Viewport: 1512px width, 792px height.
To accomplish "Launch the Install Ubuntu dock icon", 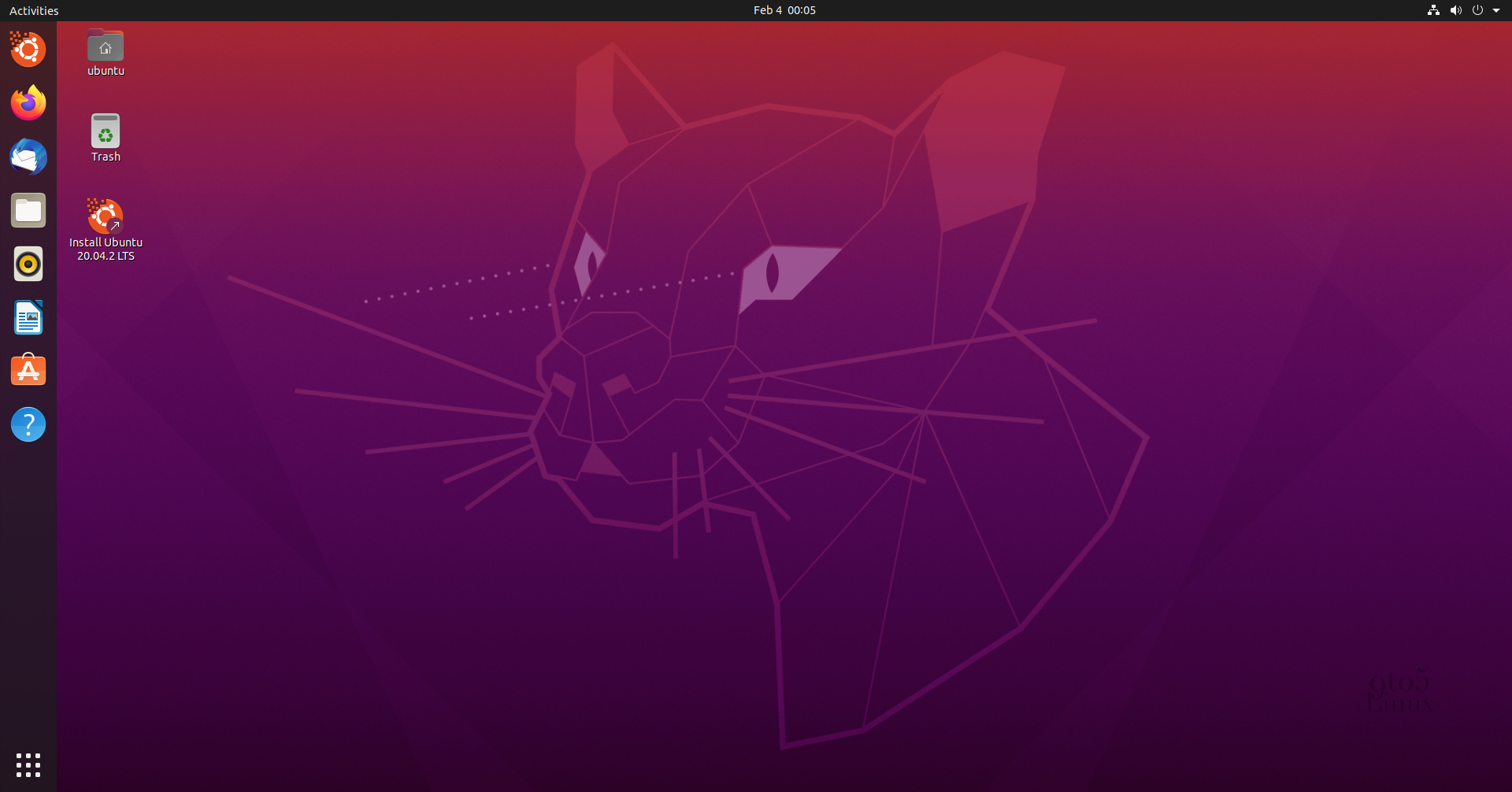I will (28, 50).
